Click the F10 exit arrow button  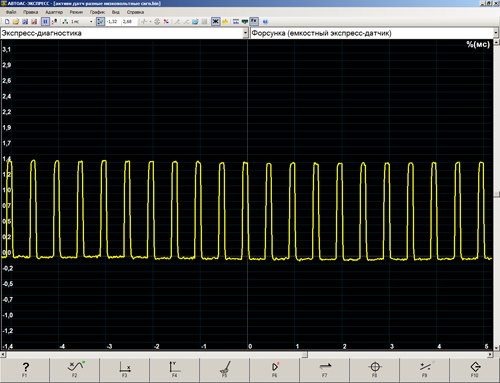click(475, 370)
